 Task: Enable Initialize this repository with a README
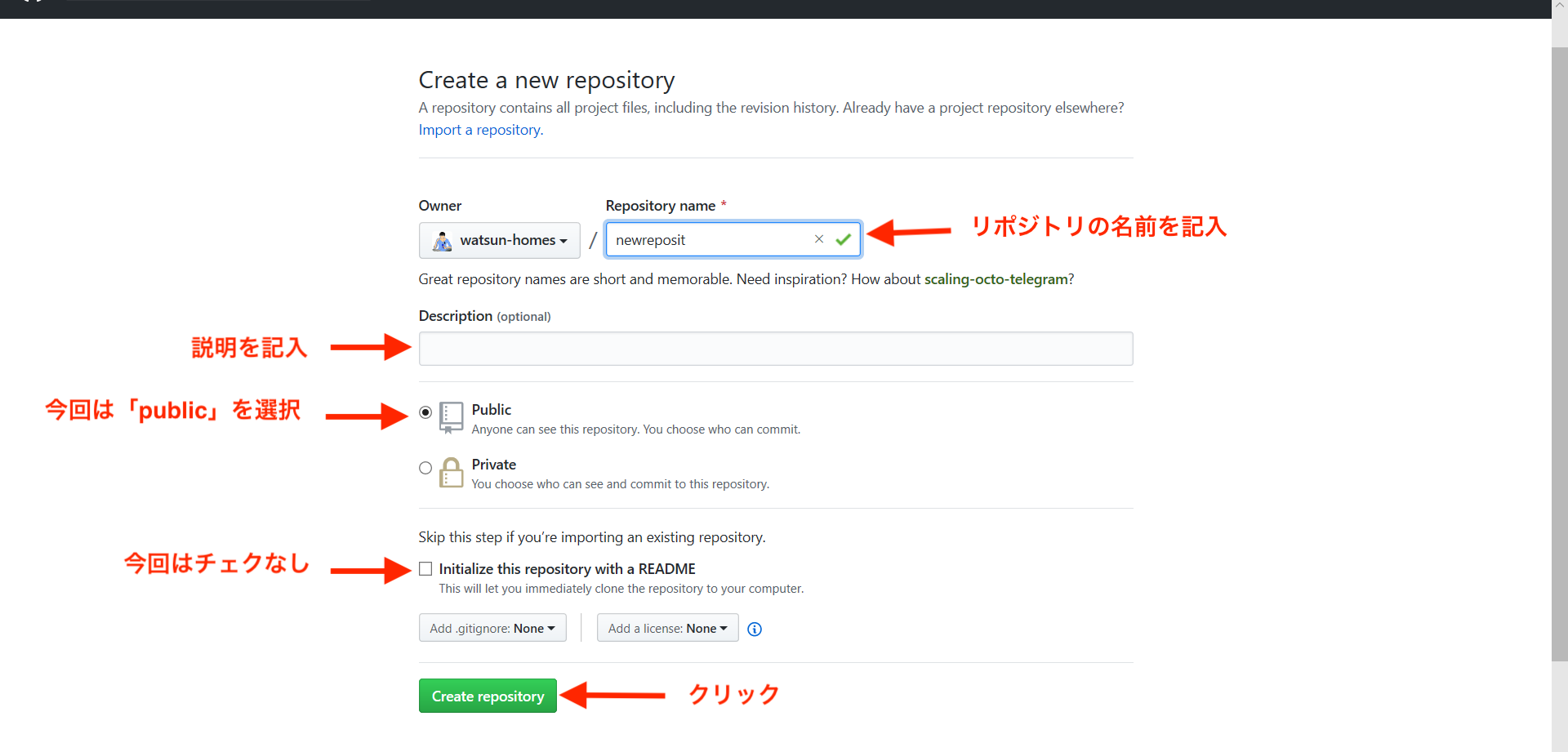pyautogui.click(x=425, y=568)
